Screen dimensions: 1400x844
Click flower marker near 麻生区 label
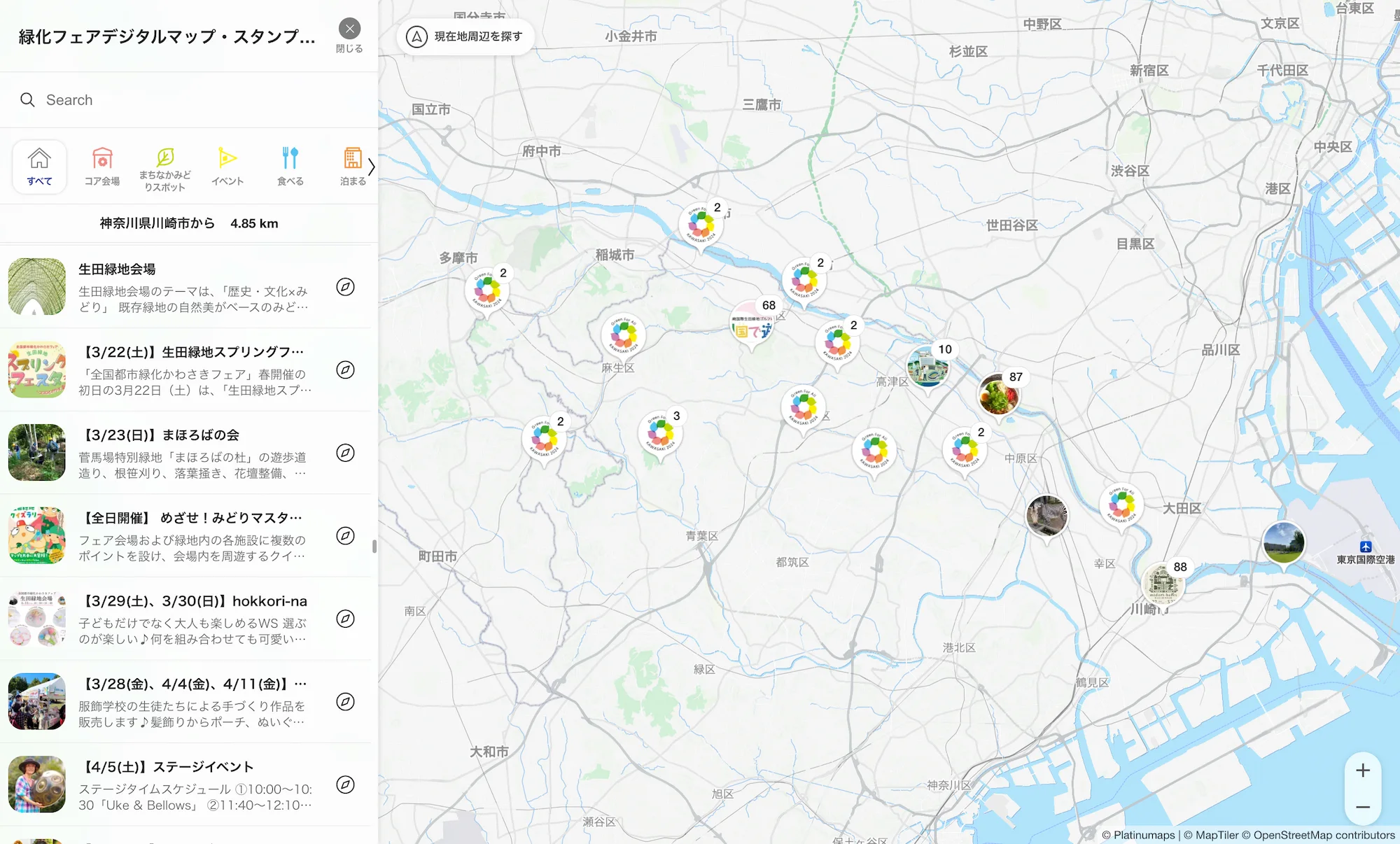coord(623,335)
